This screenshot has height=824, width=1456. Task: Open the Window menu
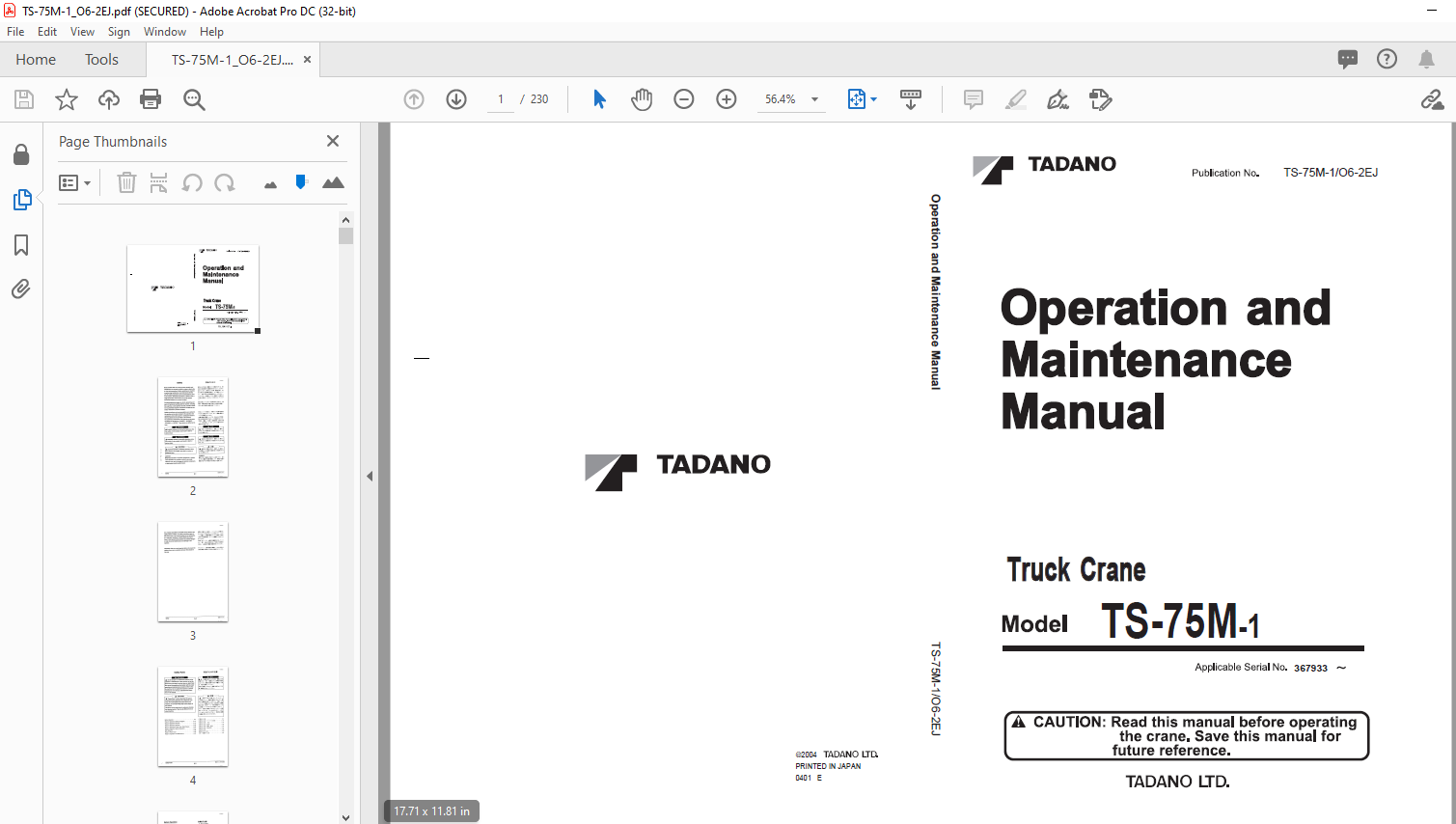click(165, 32)
